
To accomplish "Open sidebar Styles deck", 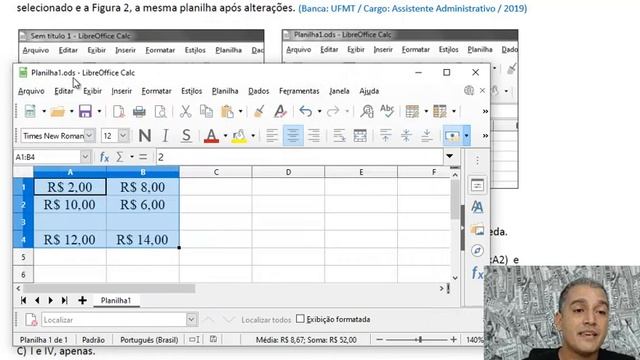I will (477, 207).
